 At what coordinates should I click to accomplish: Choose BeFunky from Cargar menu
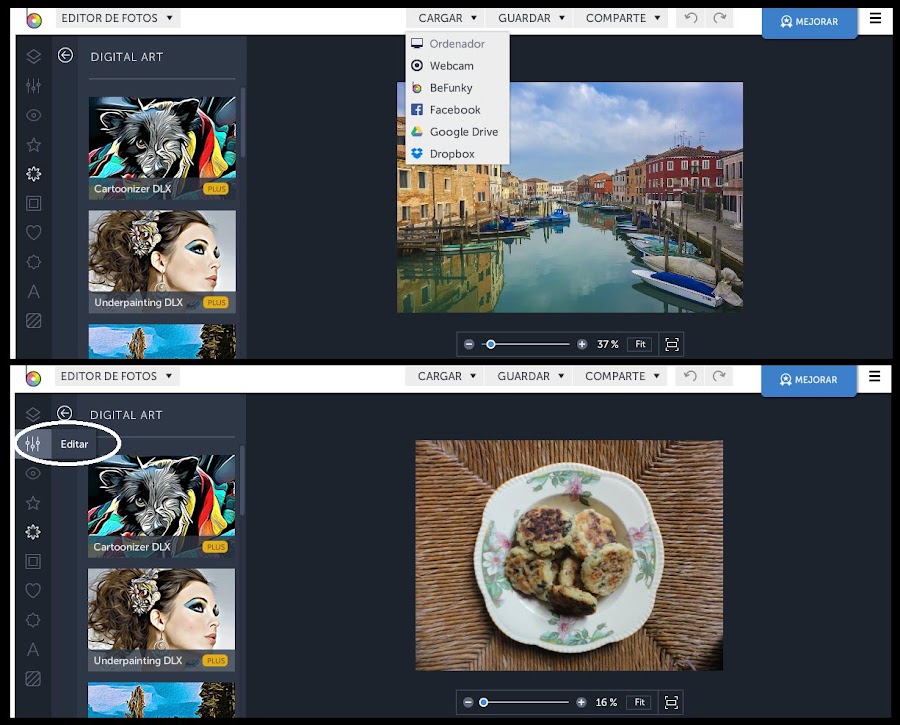click(457, 88)
